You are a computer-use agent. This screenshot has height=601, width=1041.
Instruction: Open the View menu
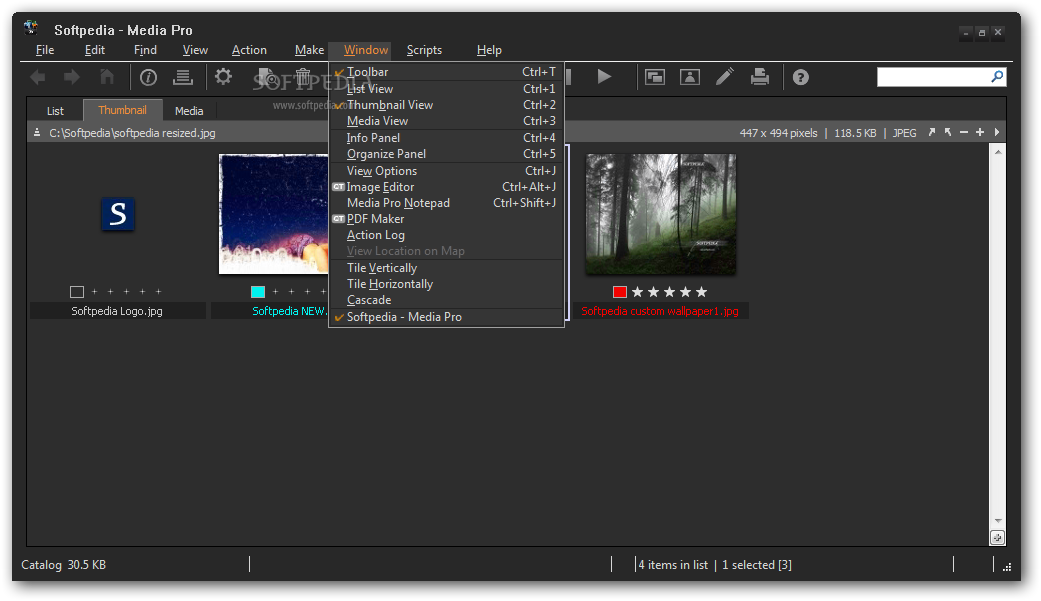(195, 50)
